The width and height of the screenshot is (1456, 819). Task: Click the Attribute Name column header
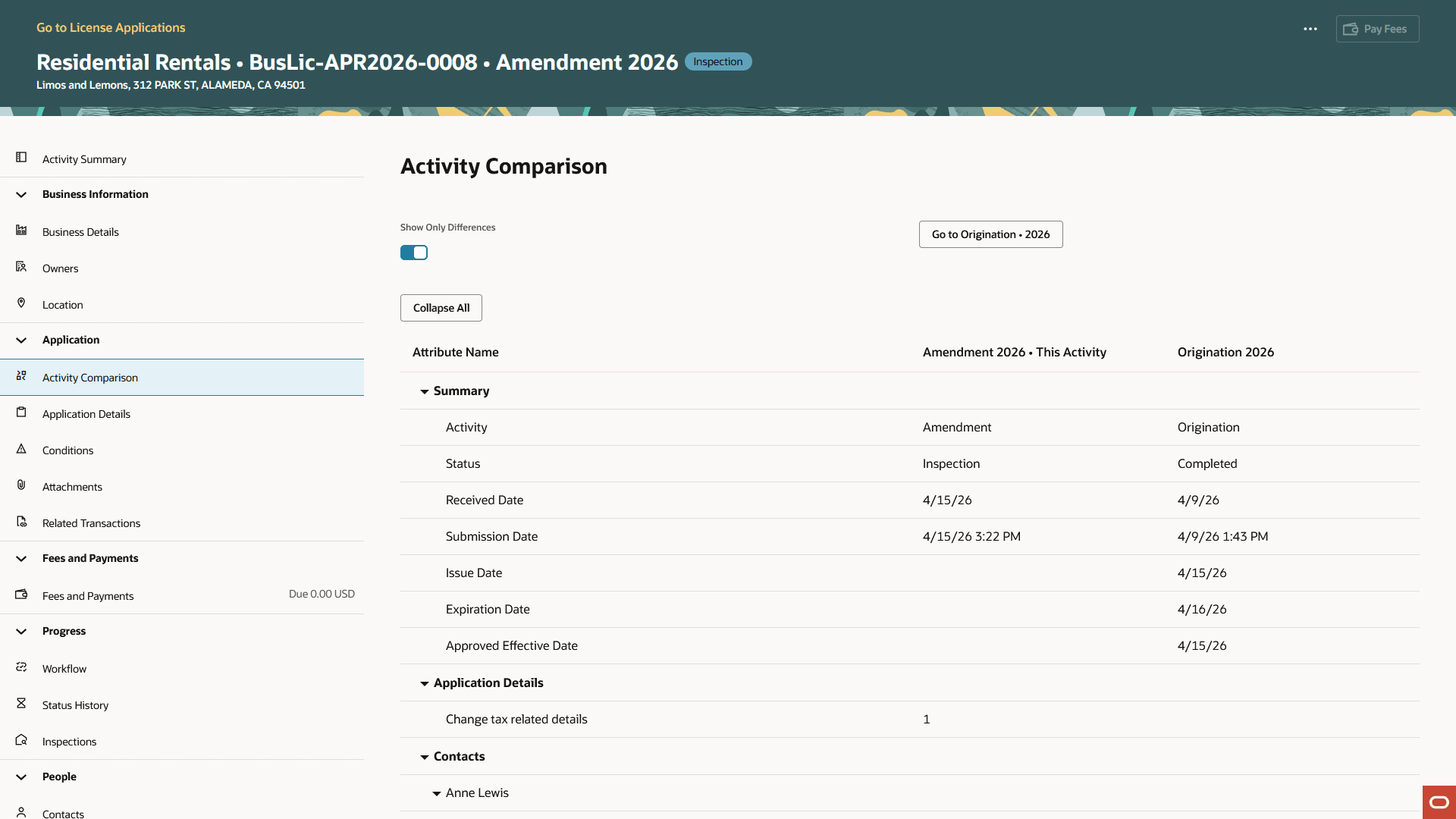[x=455, y=352]
